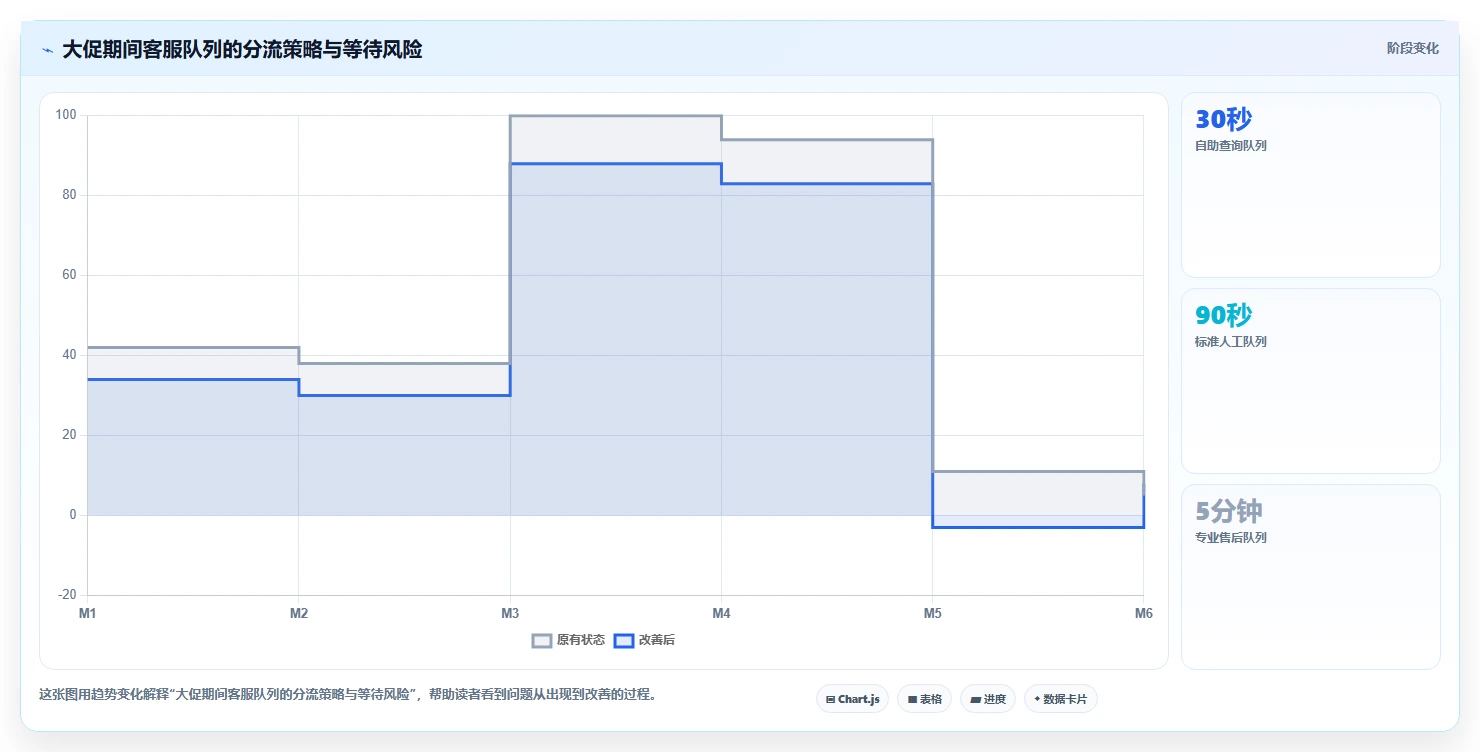Click the M2 x-axis label
The width and height of the screenshot is (1480, 752).
click(x=298, y=614)
